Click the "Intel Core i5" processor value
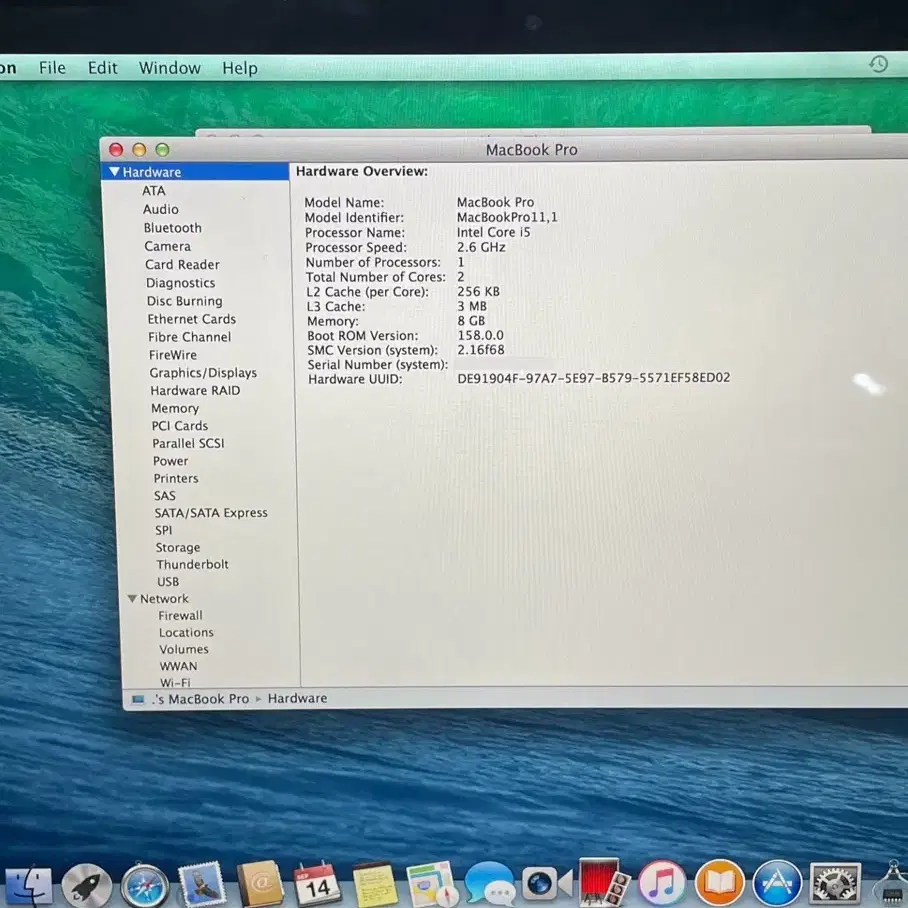 pos(493,232)
